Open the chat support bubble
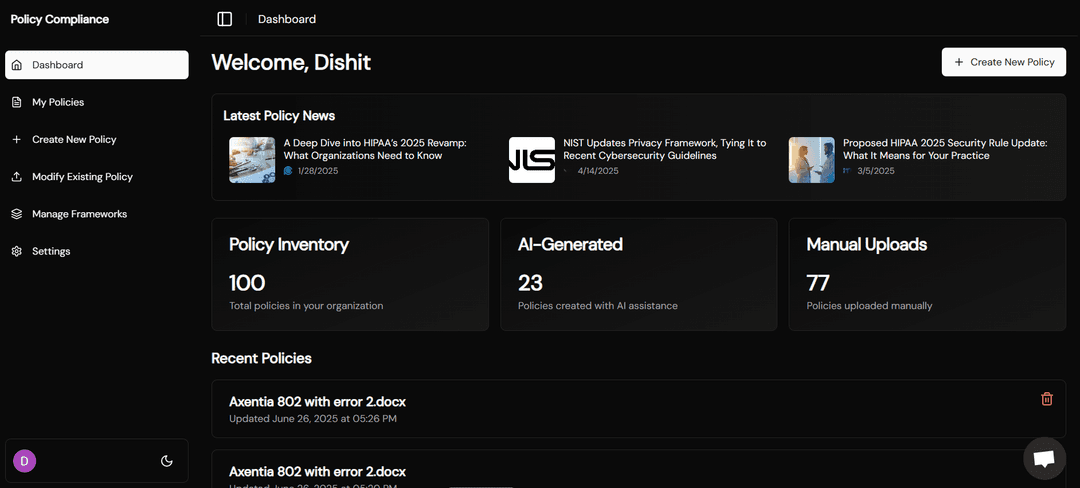Viewport: 1080px width, 488px height. (x=1044, y=458)
